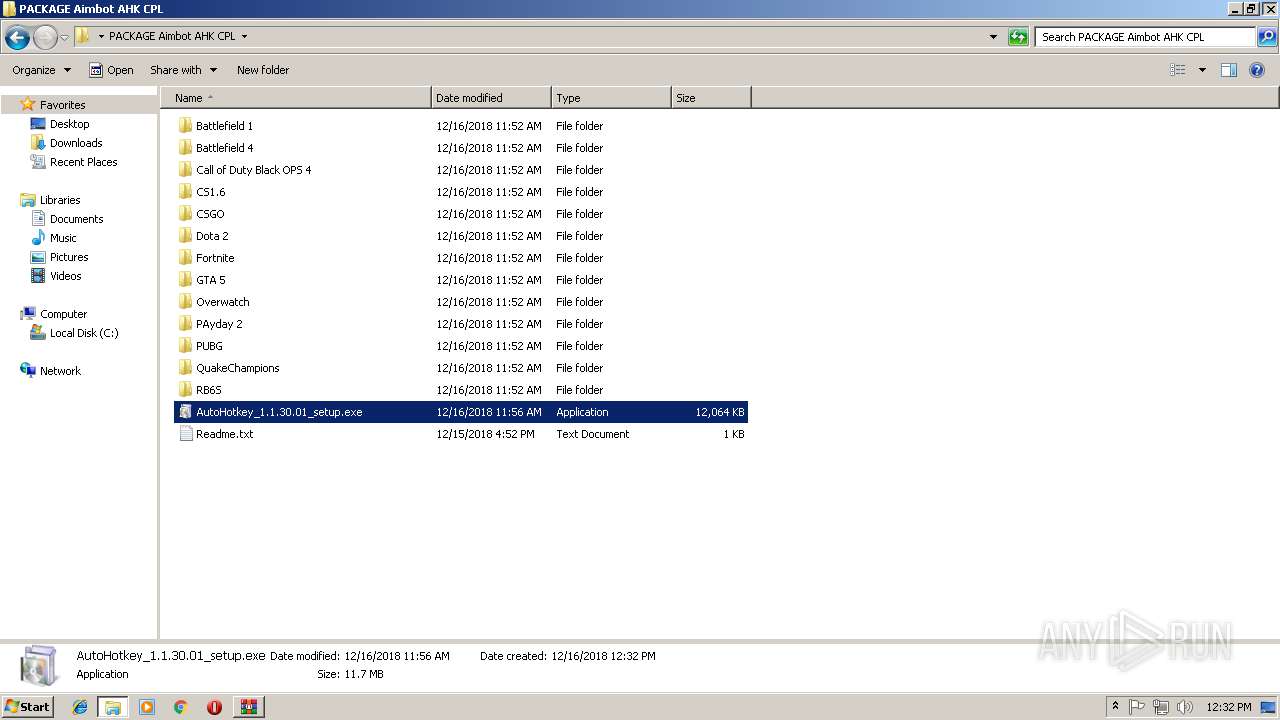1280x720 pixels.
Task: Open the Videos library
Action: coord(65,276)
